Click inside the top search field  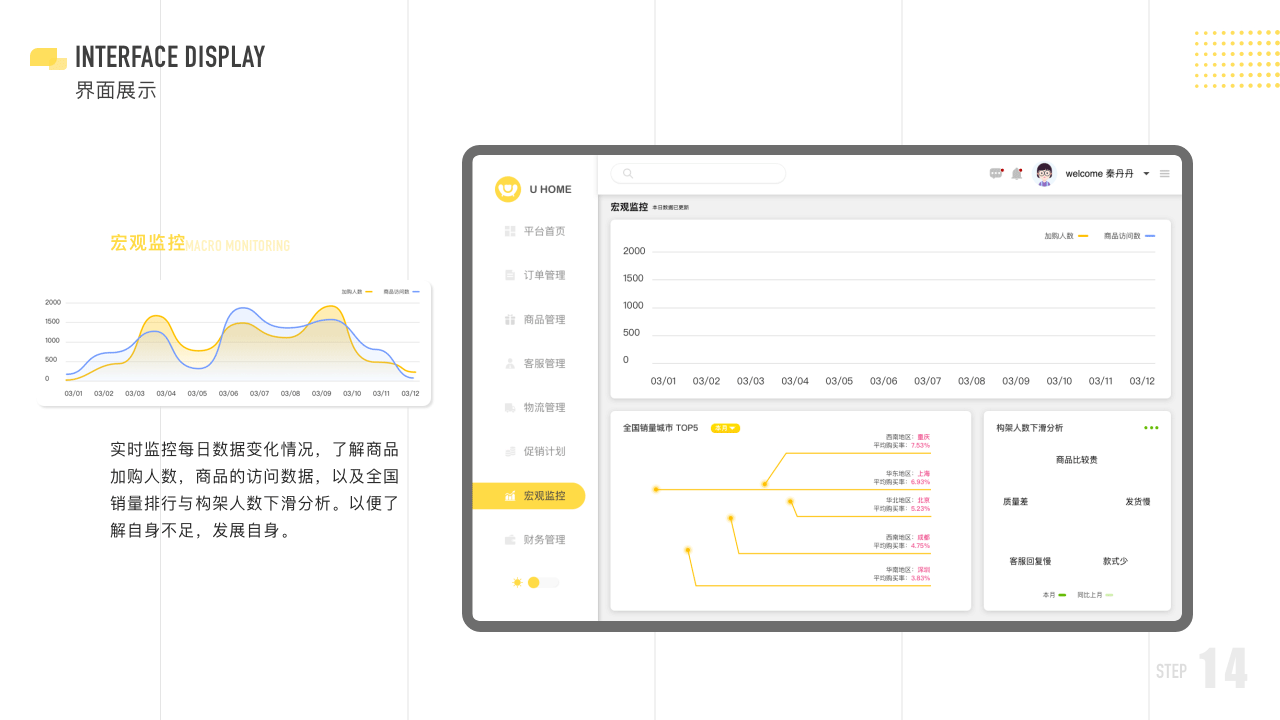pyautogui.click(x=697, y=173)
